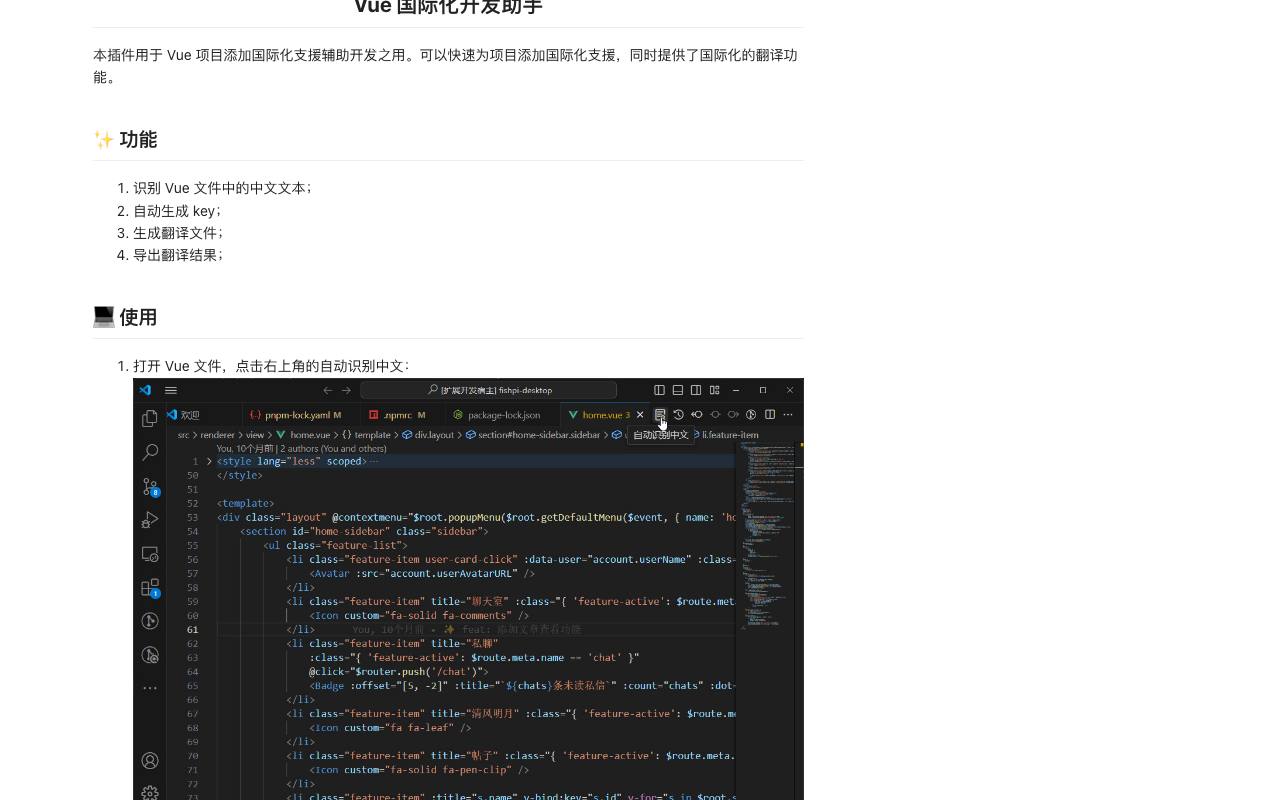Split the editor right
Screen dimensions: 1280x800
[x=770, y=414]
